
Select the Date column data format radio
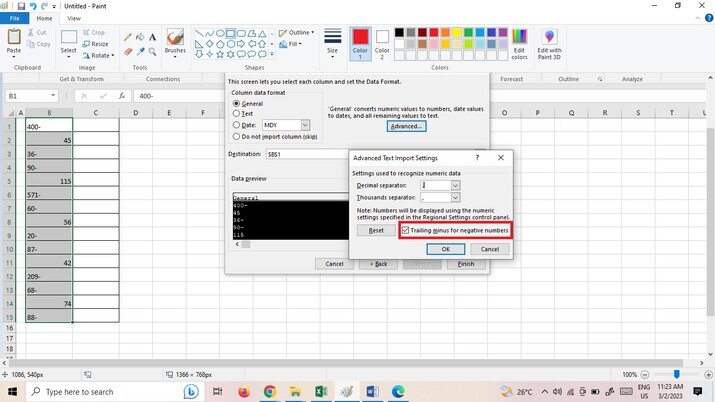(x=236, y=125)
